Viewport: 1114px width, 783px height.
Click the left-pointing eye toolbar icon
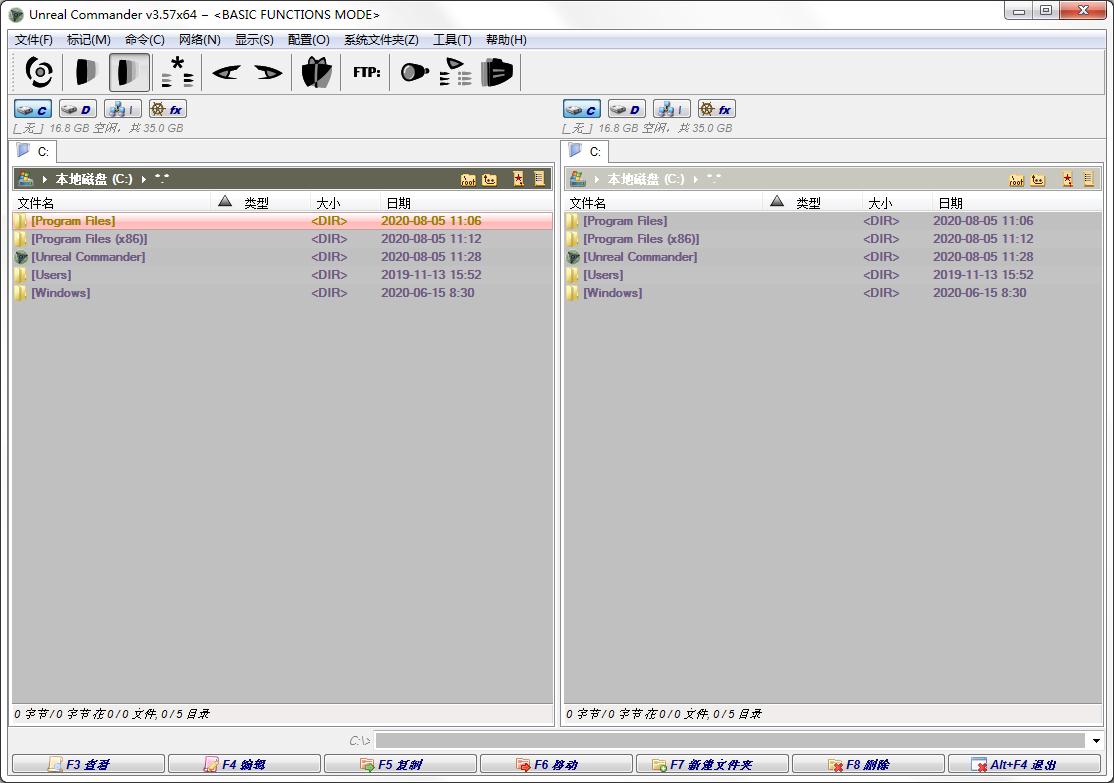[226, 72]
